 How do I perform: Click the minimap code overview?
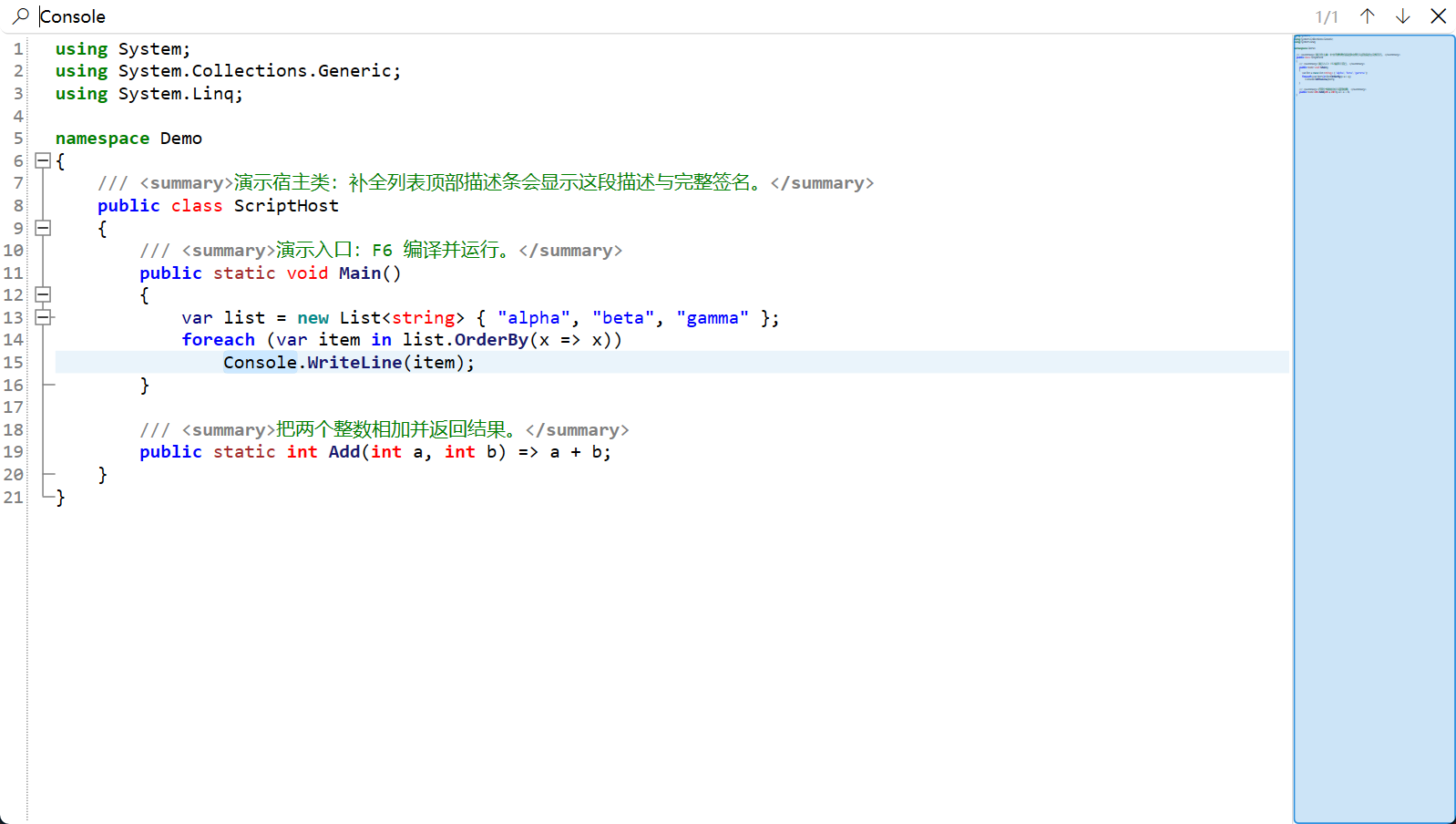click(x=1374, y=428)
